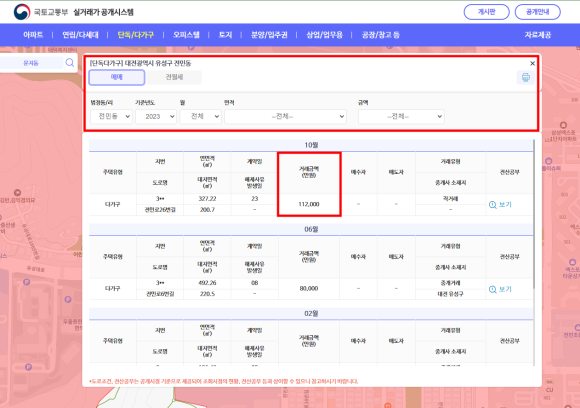Open the 오피스텔 menu
The height and width of the screenshot is (408, 580).
tap(186, 35)
